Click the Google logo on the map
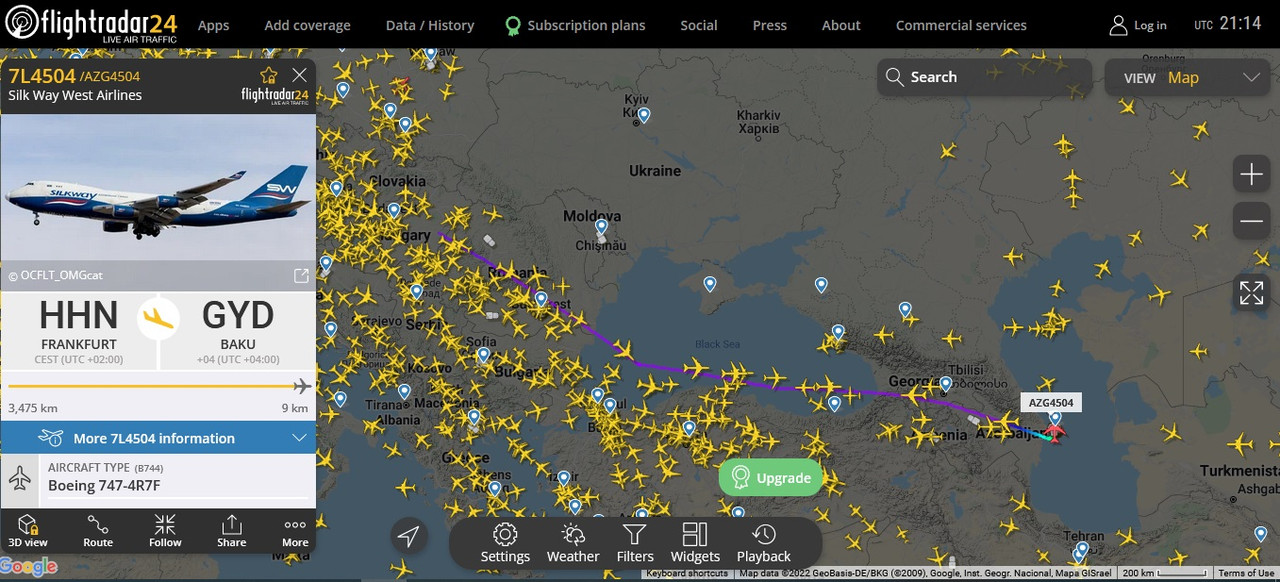The width and height of the screenshot is (1280, 582). (29, 568)
